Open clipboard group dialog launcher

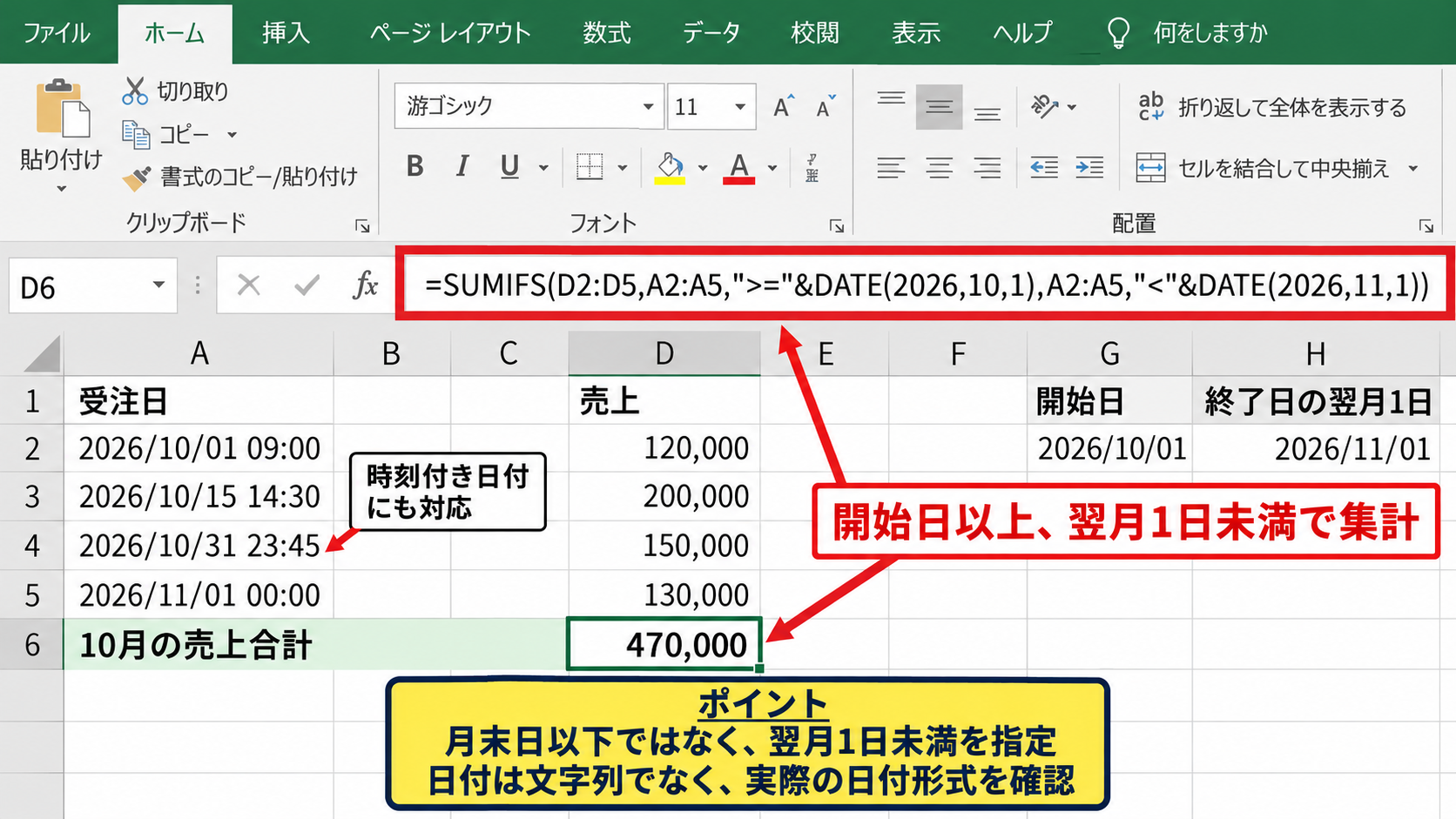(x=362, y=226)
